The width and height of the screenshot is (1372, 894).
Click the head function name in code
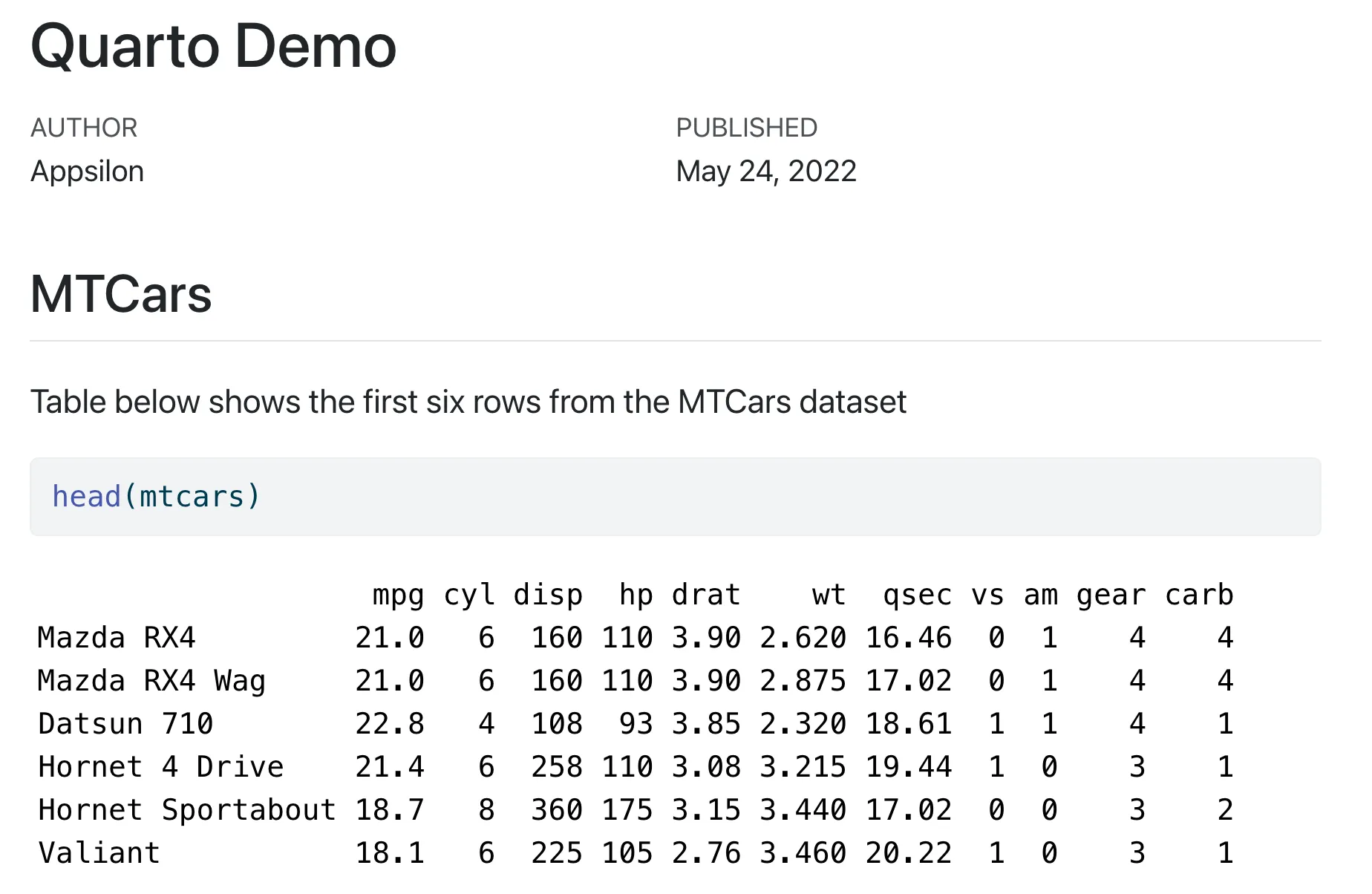click(86, 496)
